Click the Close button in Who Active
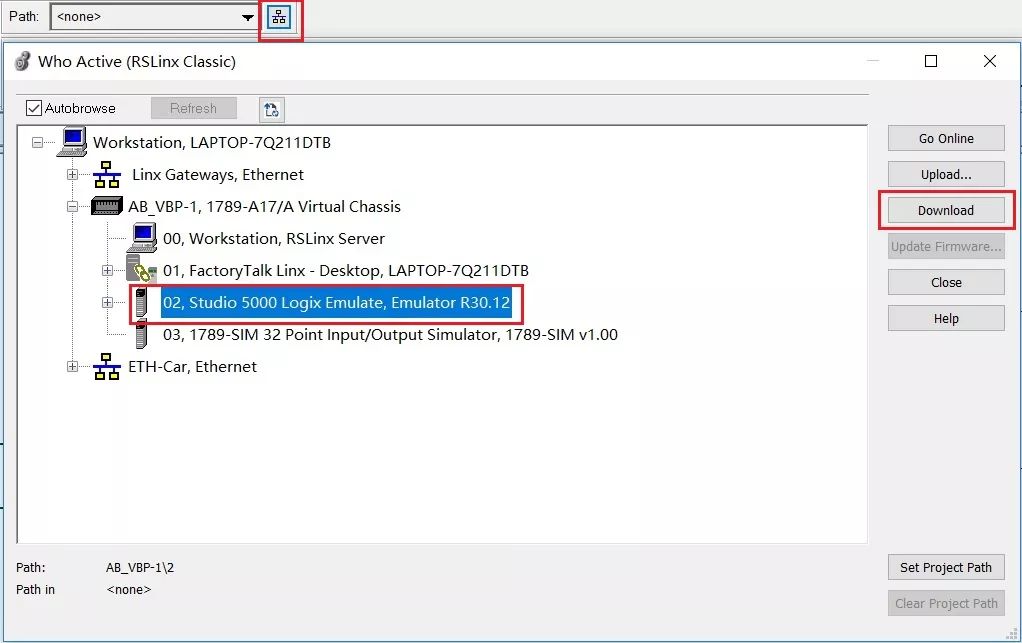The height and width of the screenshot is (643, 1022). (x=946, y=282)
